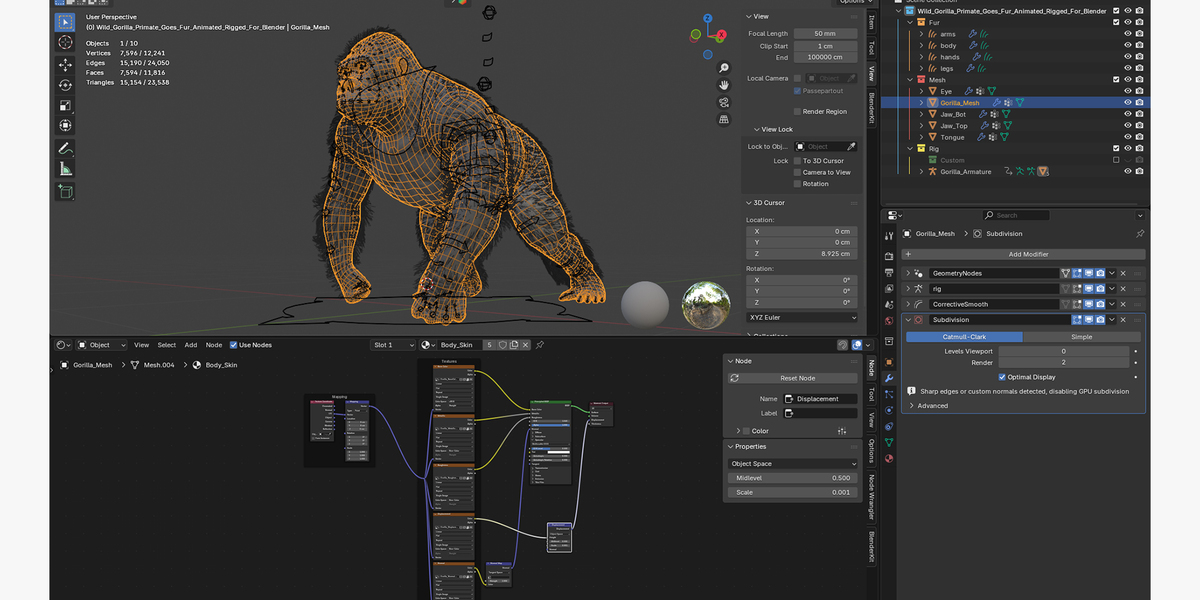Hide Gorilla_Mesh using its eye icon
The image size is (1200, 600).
(1128, 102)
